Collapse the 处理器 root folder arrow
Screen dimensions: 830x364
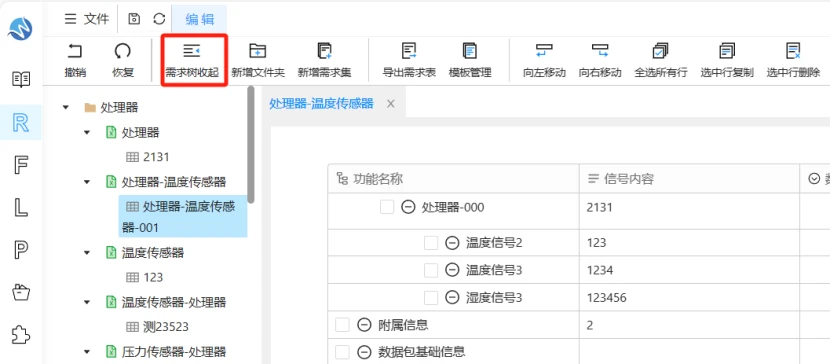(66, 107)
